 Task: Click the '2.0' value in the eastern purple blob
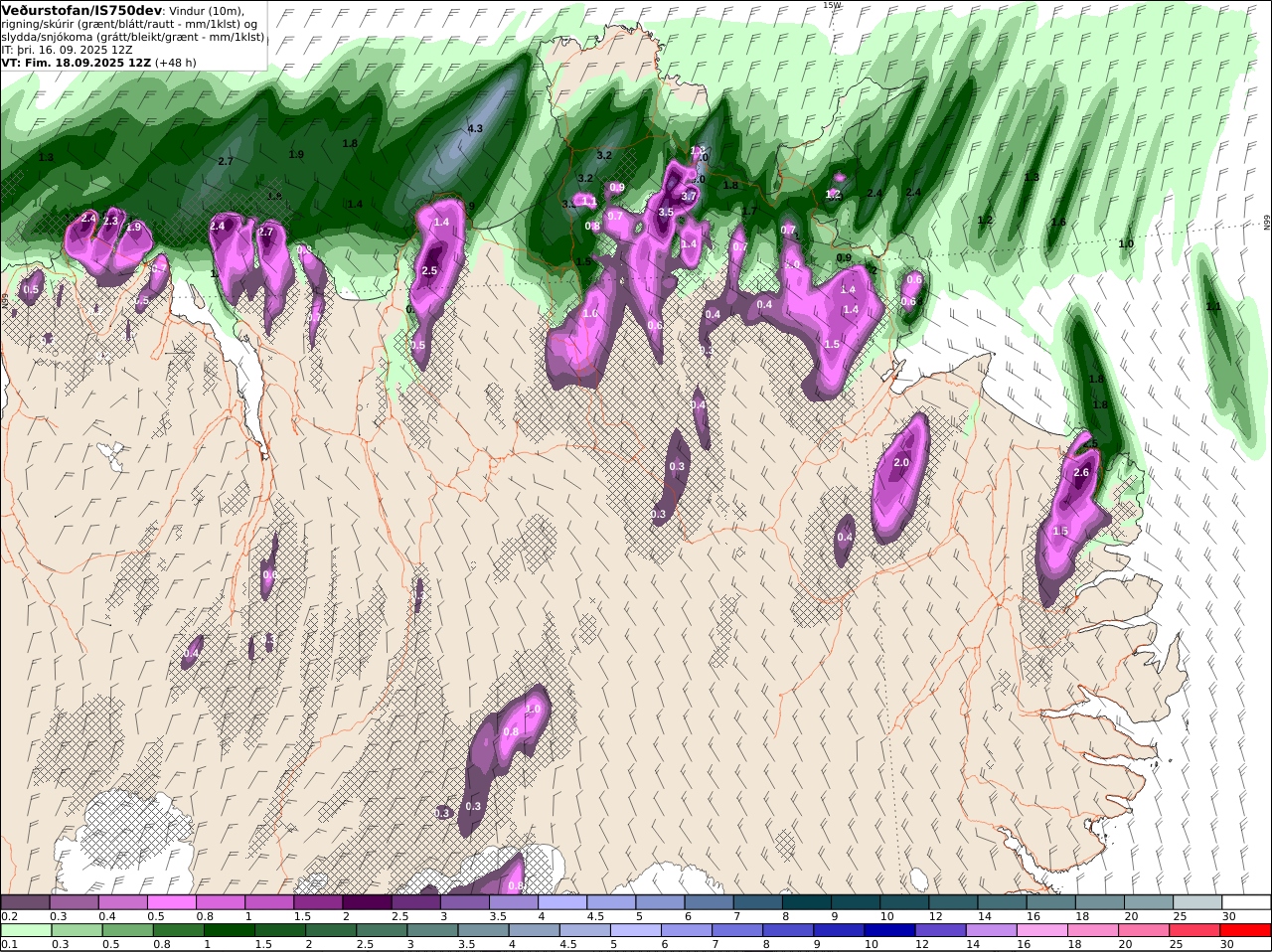pyautogui.click(x=901, y=463)
